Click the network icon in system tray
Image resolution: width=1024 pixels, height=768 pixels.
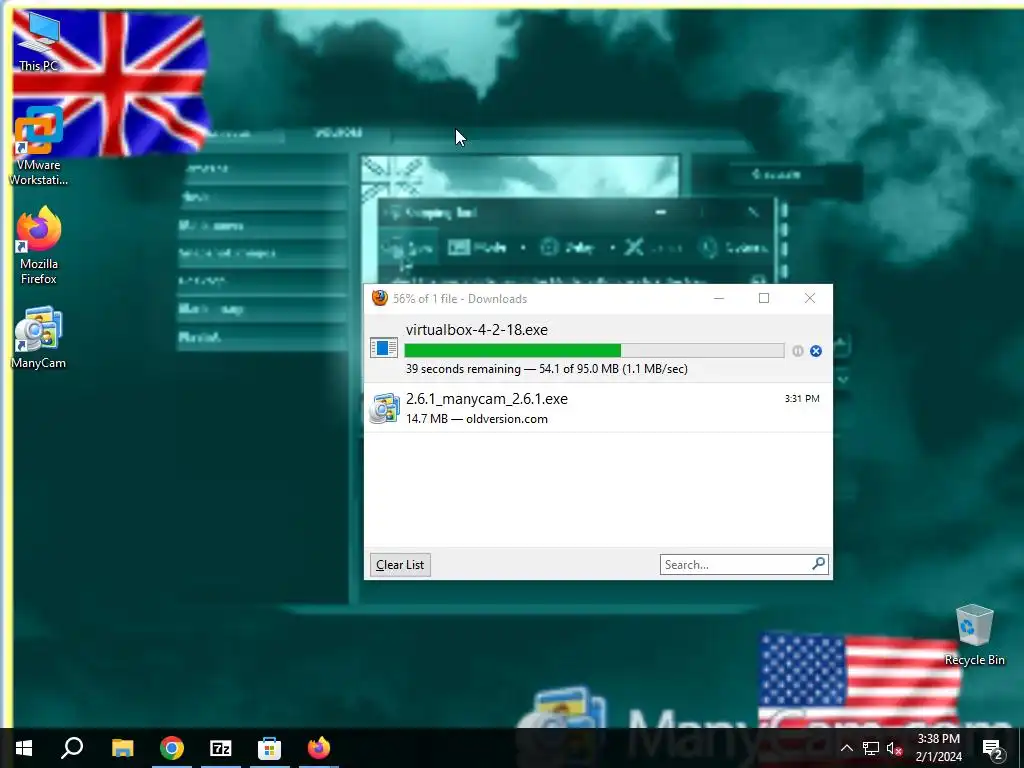(x=871, y=748)
